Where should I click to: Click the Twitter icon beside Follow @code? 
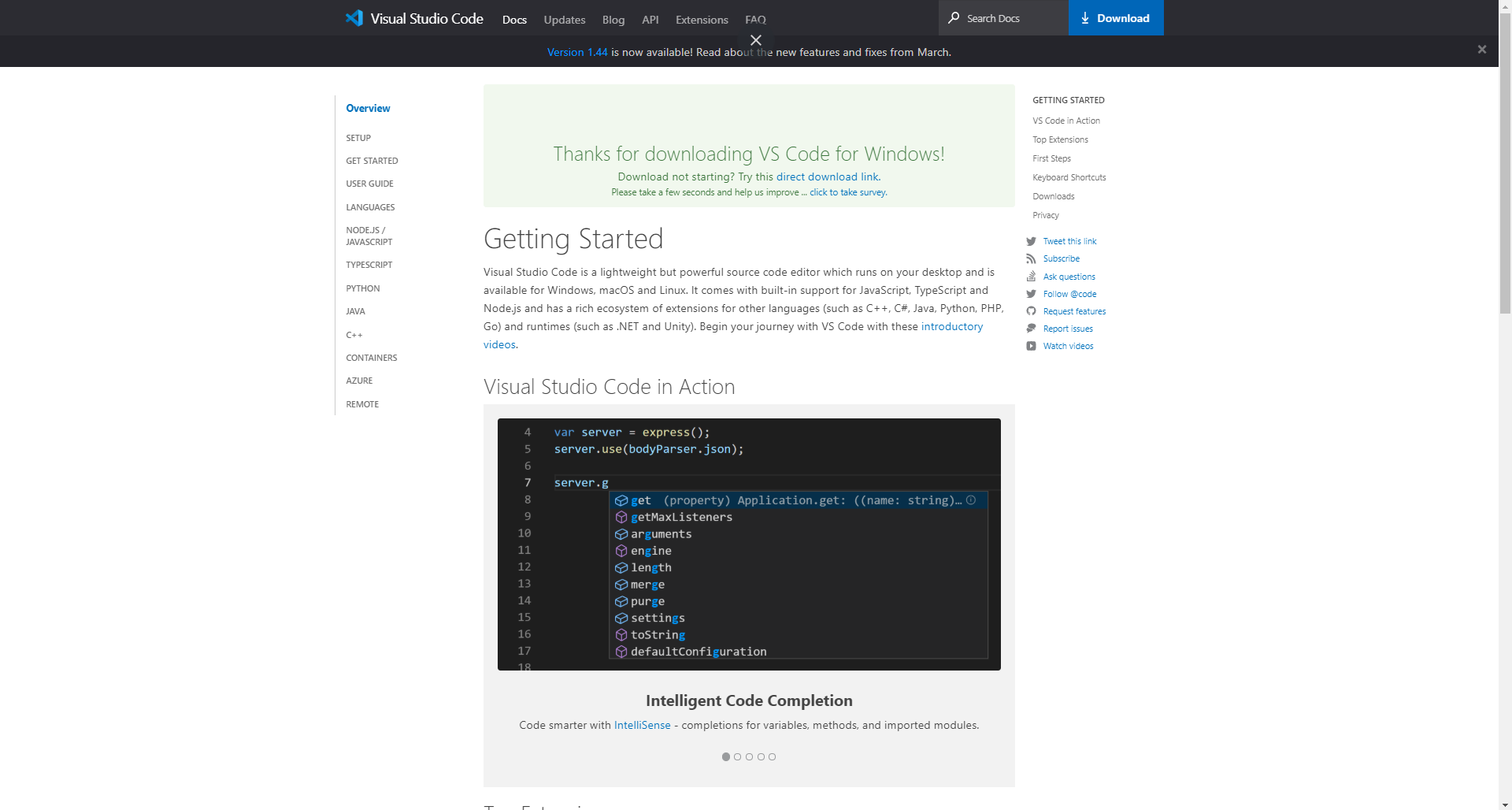[1031, 294]
